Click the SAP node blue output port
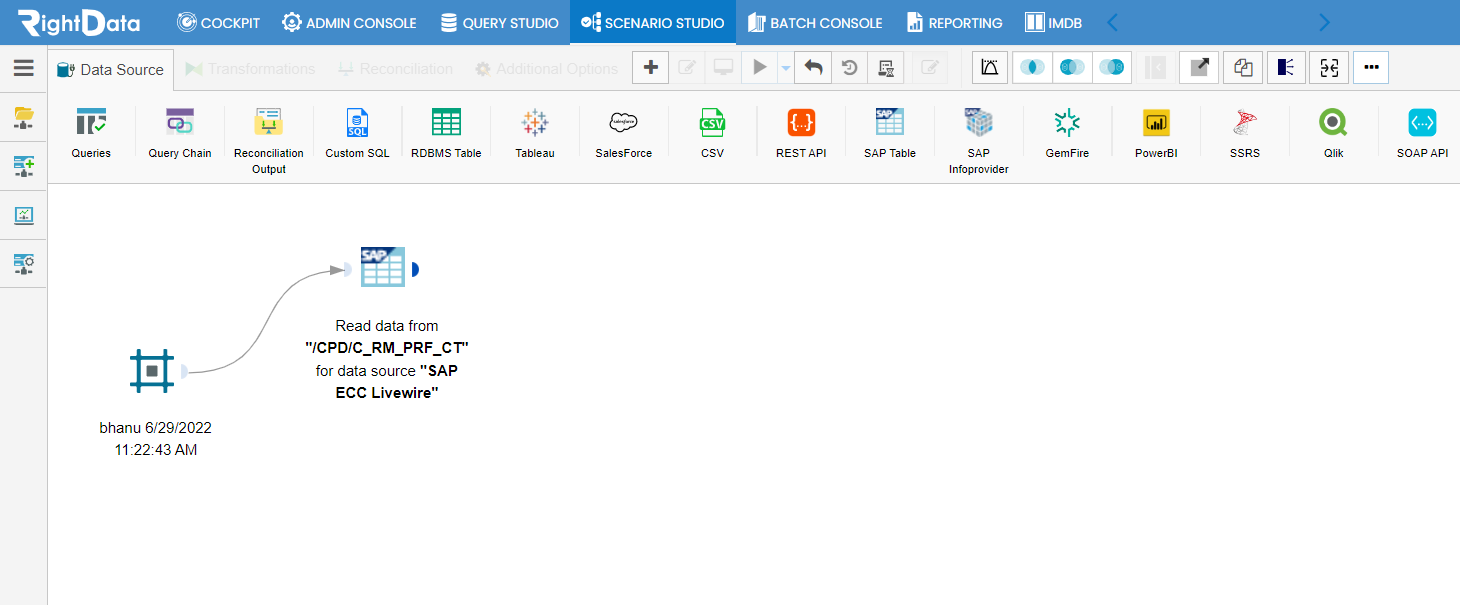1460x605 pixels. (x=414, y=269)
